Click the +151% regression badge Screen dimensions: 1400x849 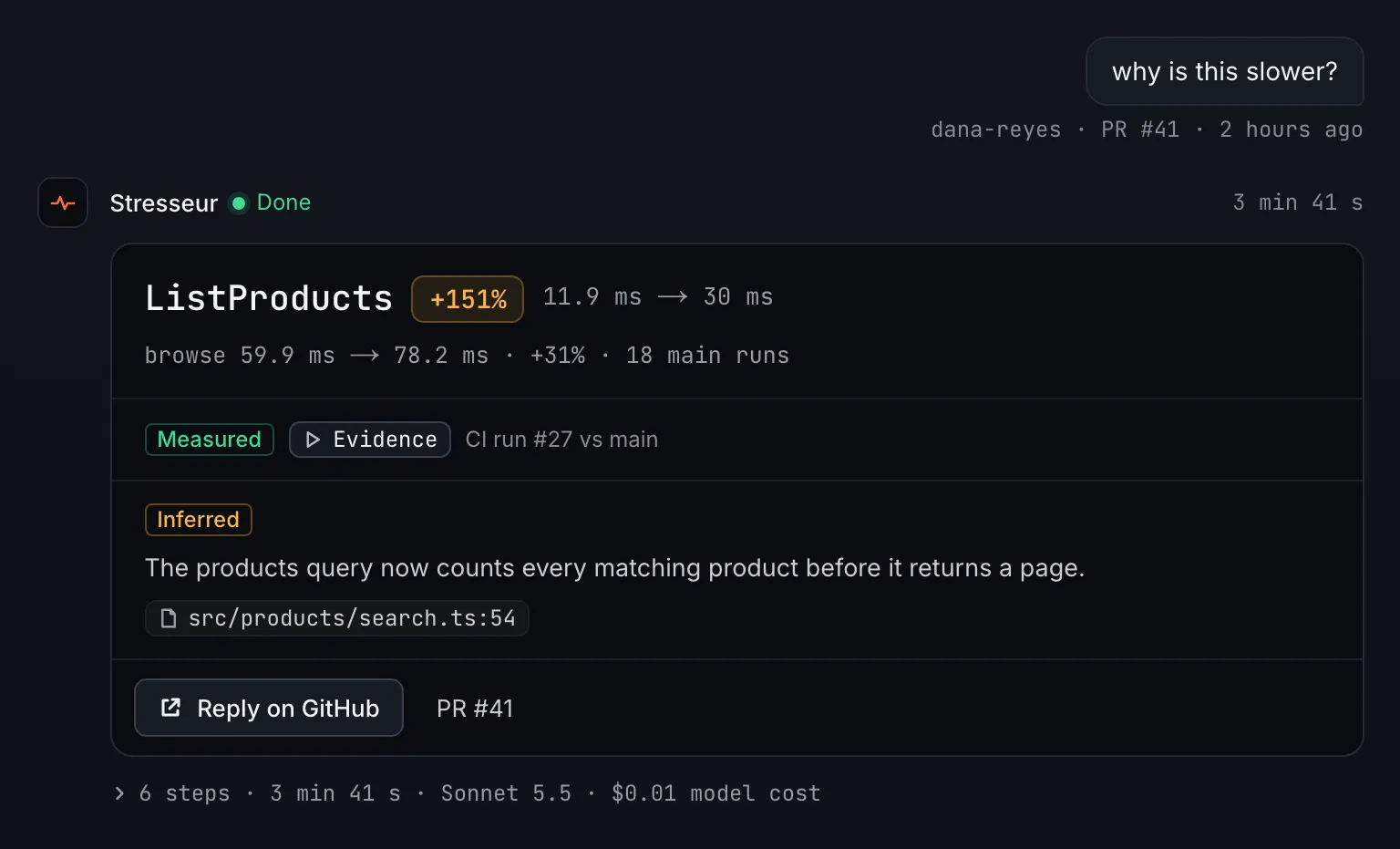point(468,299)
